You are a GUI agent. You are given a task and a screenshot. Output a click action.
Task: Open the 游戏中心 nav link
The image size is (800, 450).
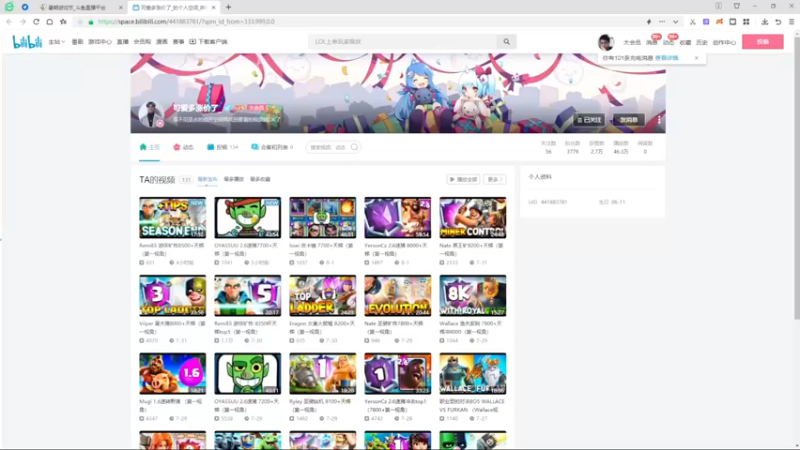[x=99, y=42]
